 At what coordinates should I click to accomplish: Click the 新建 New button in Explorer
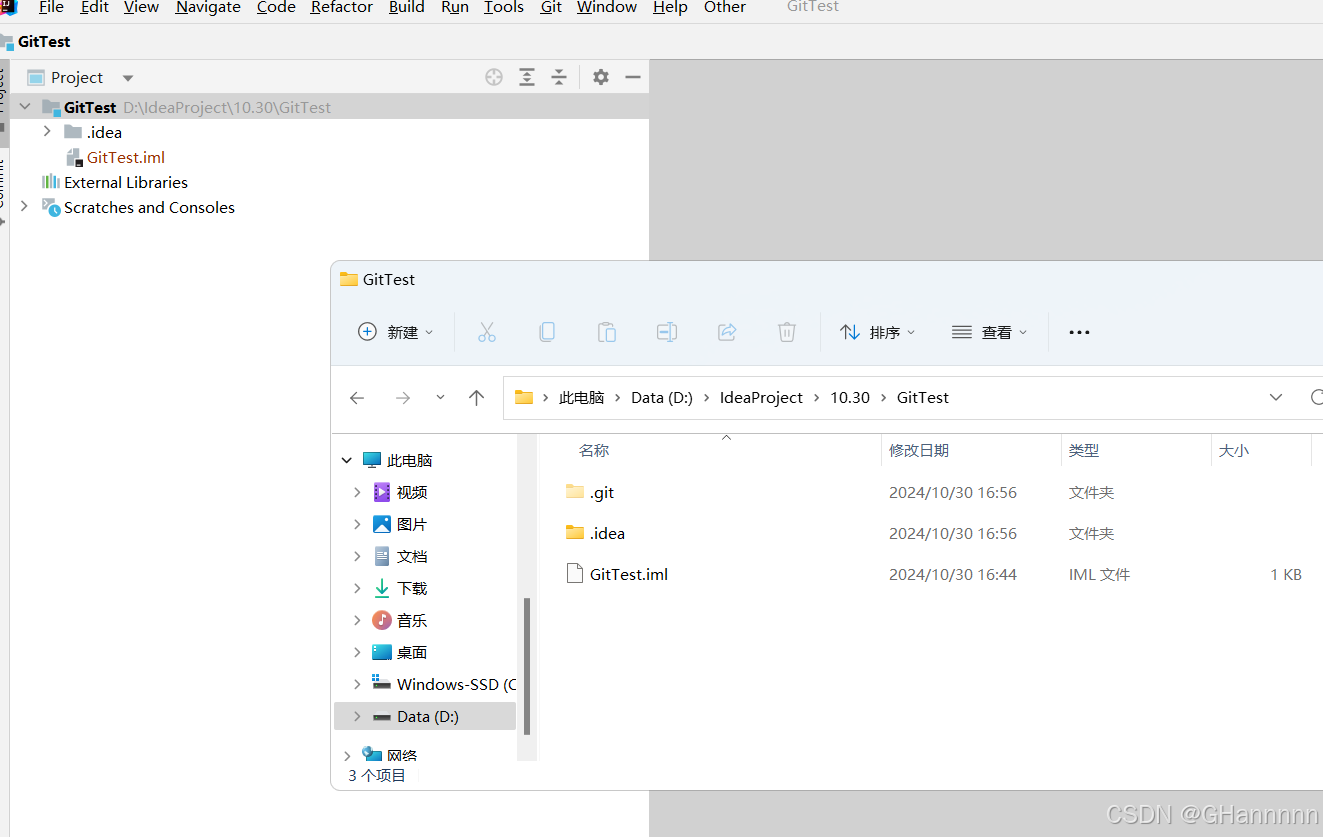click(x=396, y=331)
